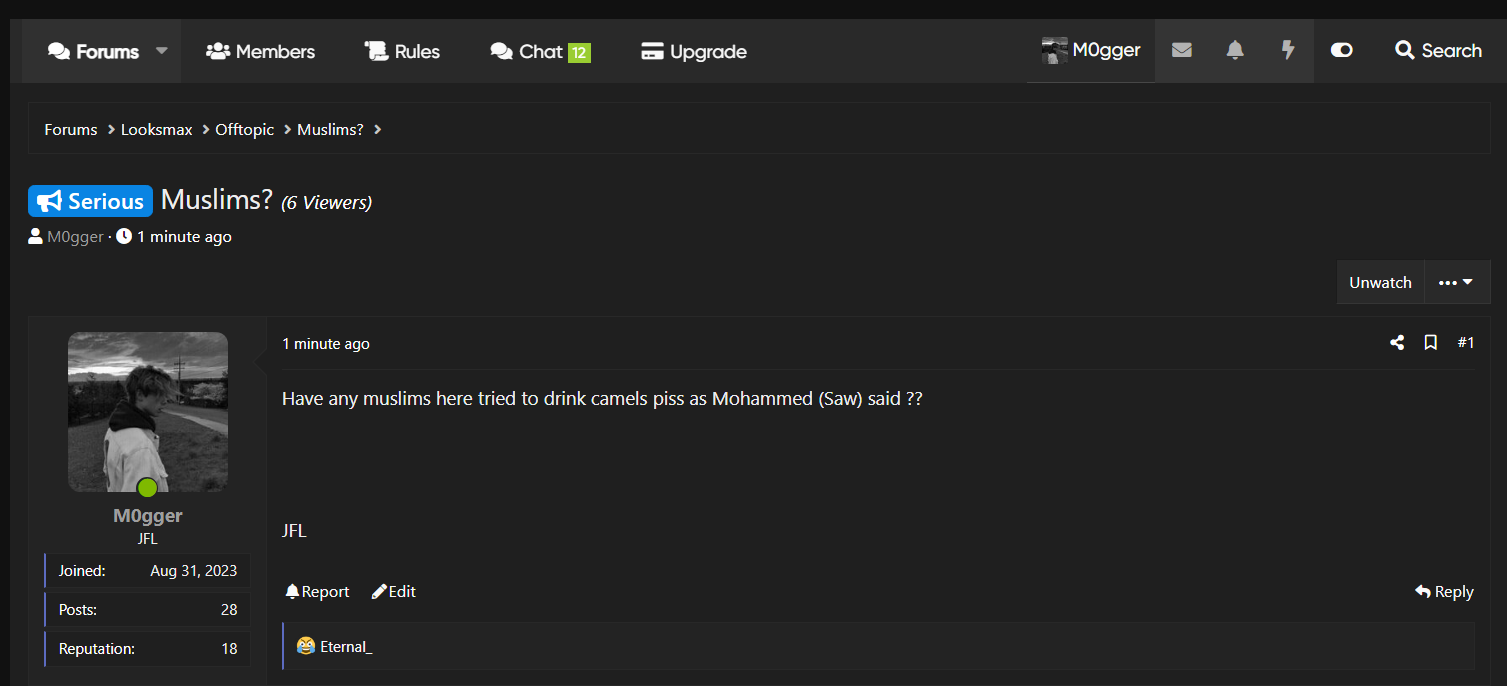Open the Members page
The width and height of the screenshot is (1507, 686).
[260, 51]
